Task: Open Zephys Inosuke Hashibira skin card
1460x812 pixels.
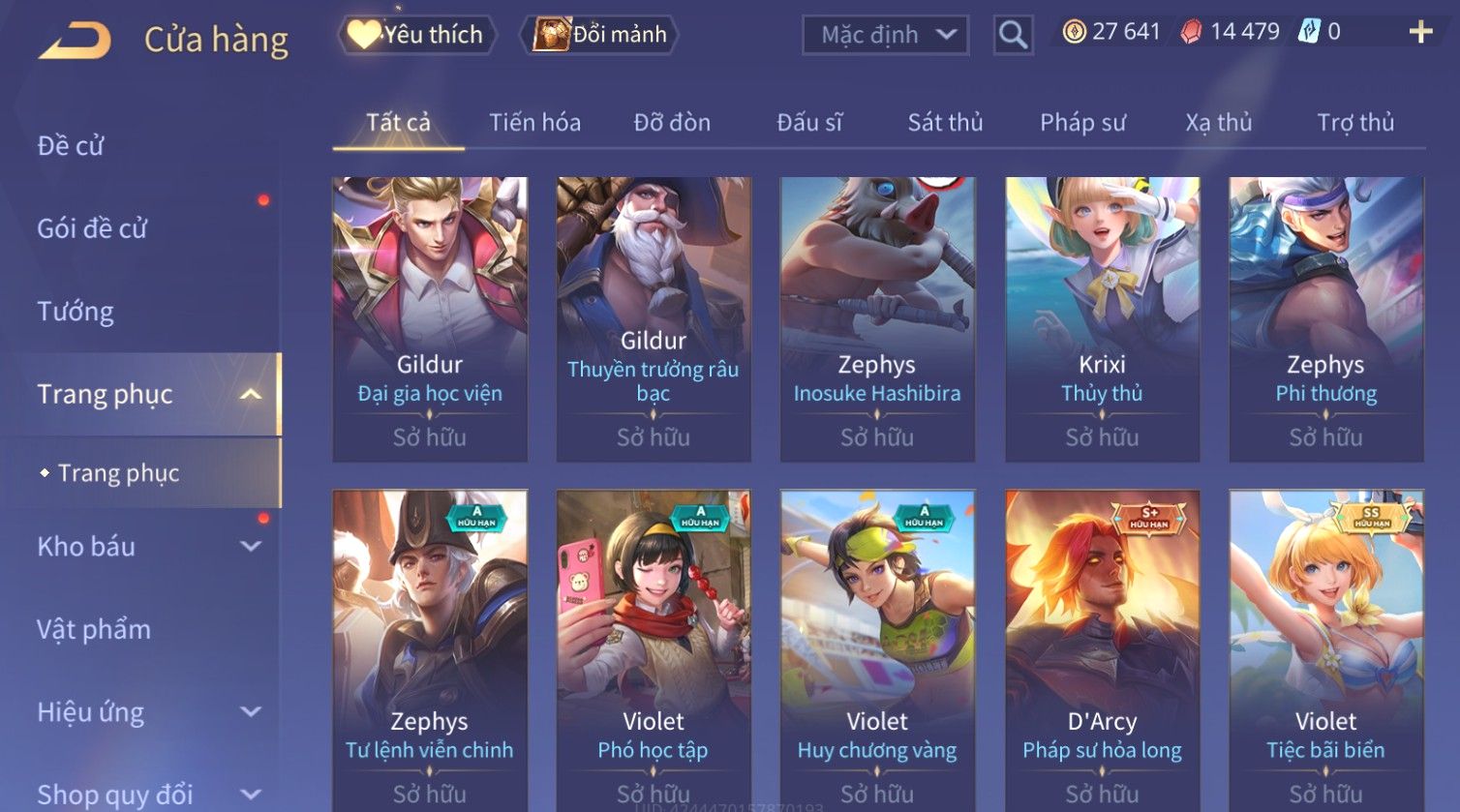Action: pos(877,319)
